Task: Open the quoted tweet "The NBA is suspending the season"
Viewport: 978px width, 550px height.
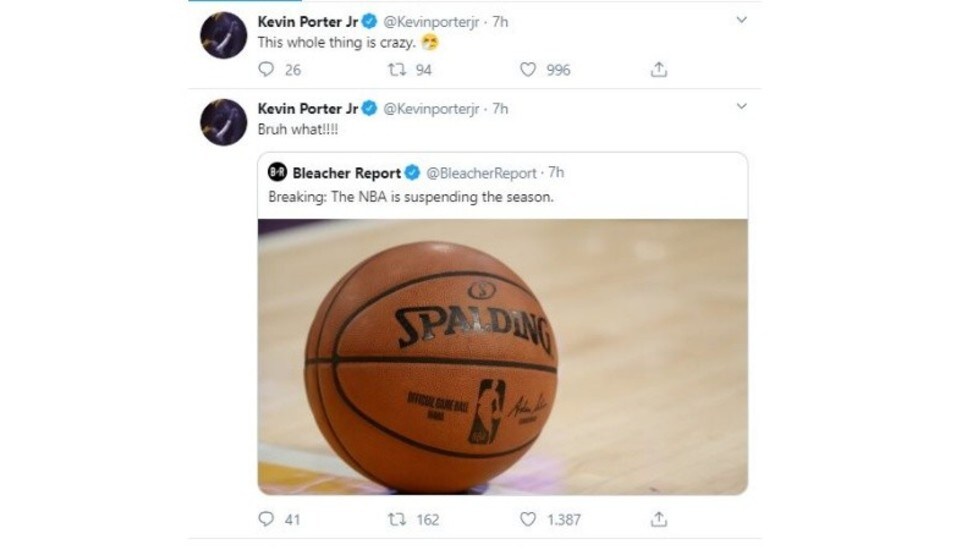Action: coord(411,197)
